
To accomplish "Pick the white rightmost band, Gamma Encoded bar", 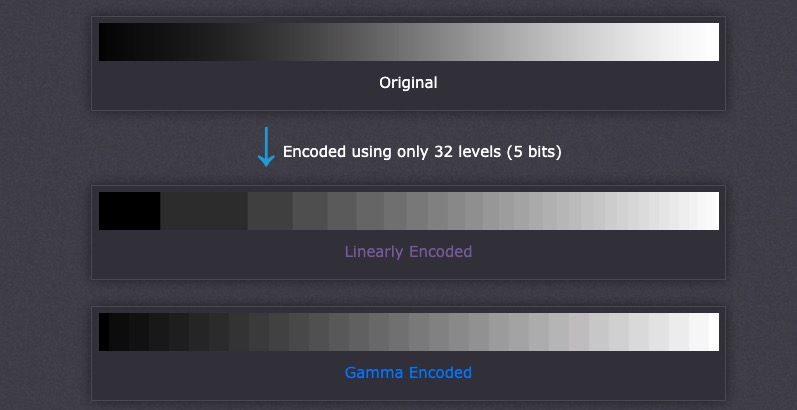I will point(713,332).
